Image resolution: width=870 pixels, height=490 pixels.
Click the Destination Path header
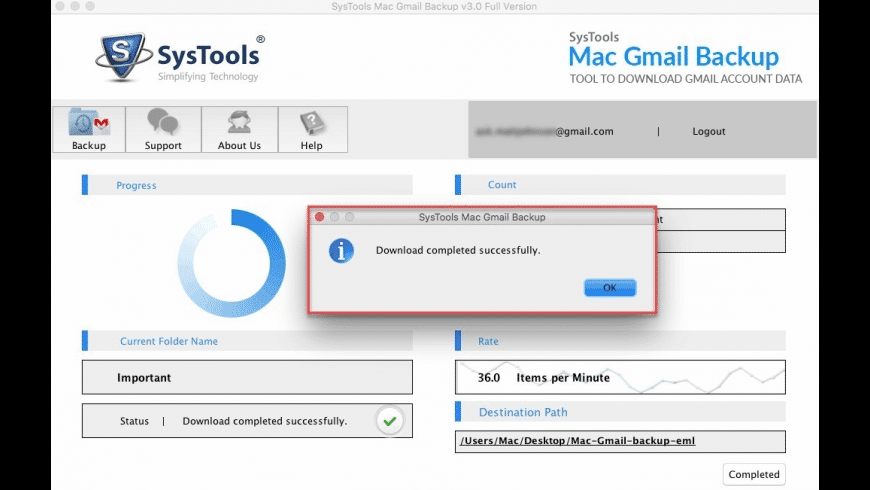tap(620, 412)
